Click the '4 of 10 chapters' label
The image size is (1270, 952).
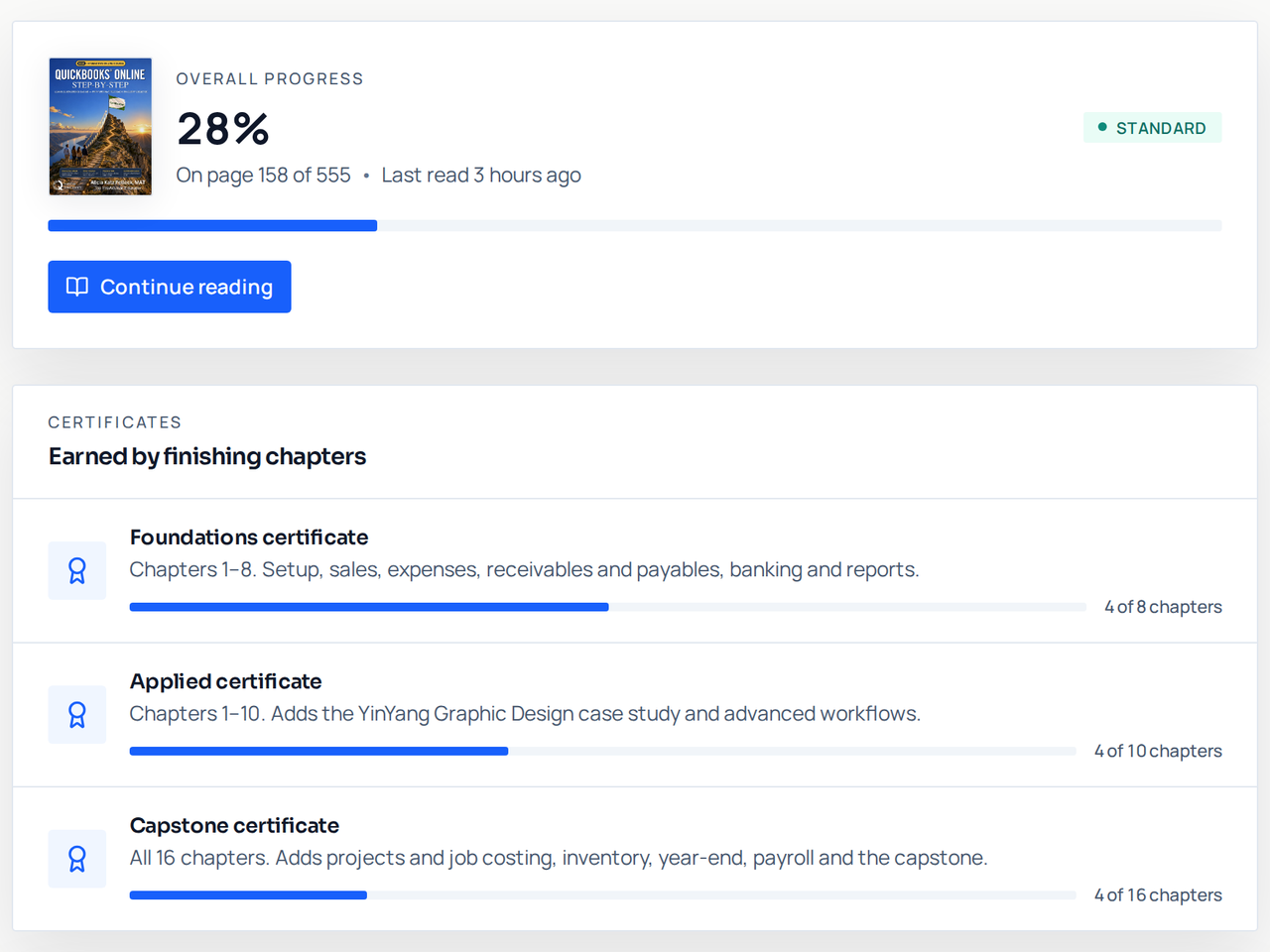[1158, 751]
